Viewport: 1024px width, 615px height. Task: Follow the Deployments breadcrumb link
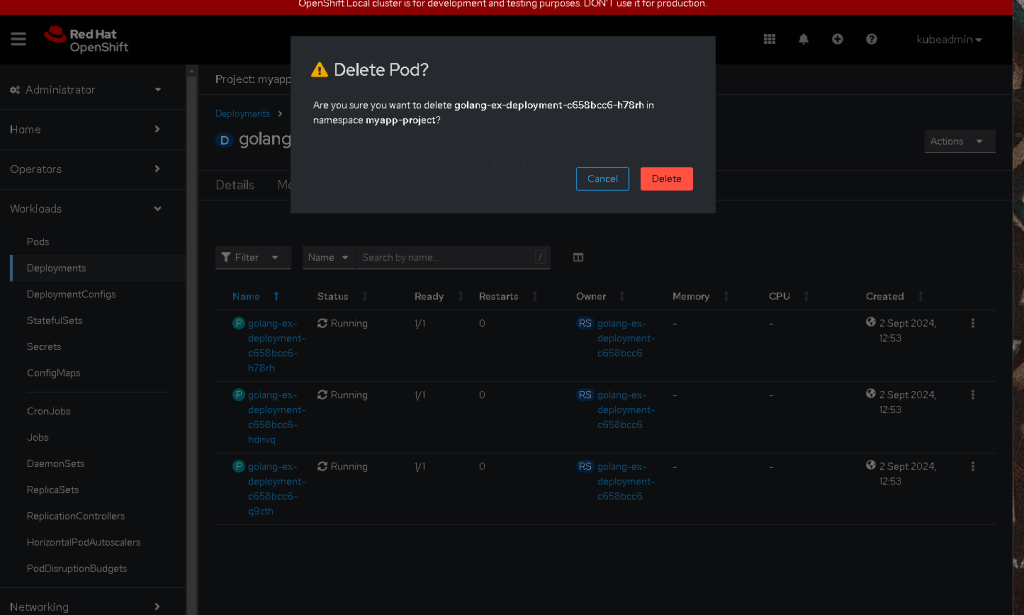click(242, 114)
